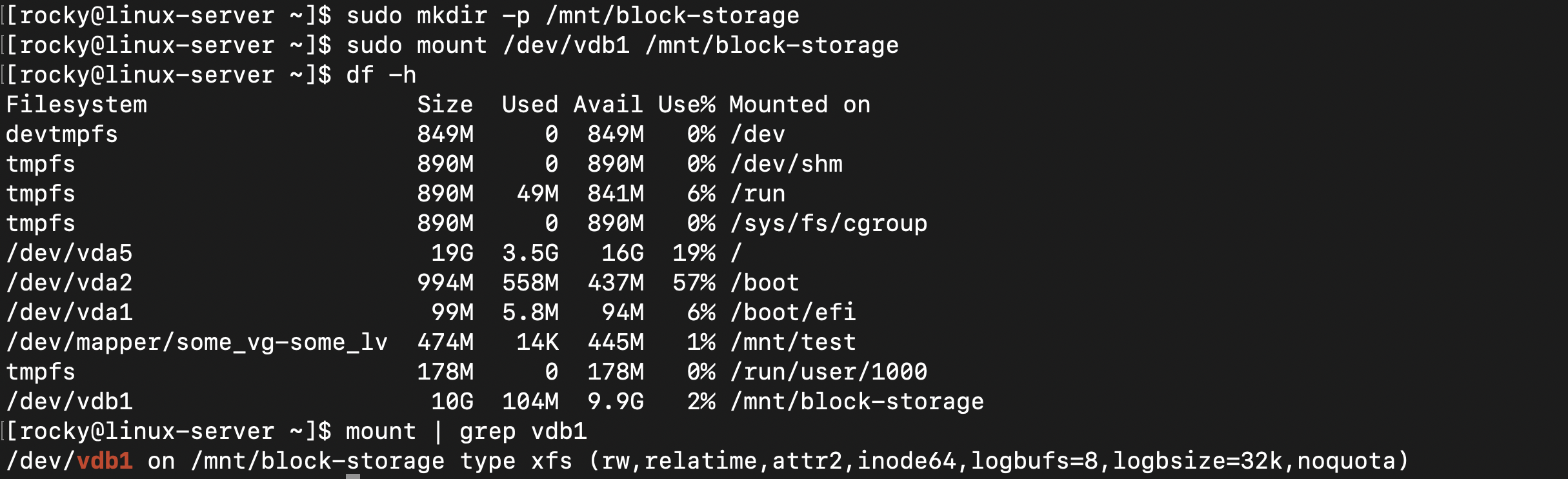Click the /mnt/test mount point
This screenshot has width=1568, height=479.
[793, 342]
